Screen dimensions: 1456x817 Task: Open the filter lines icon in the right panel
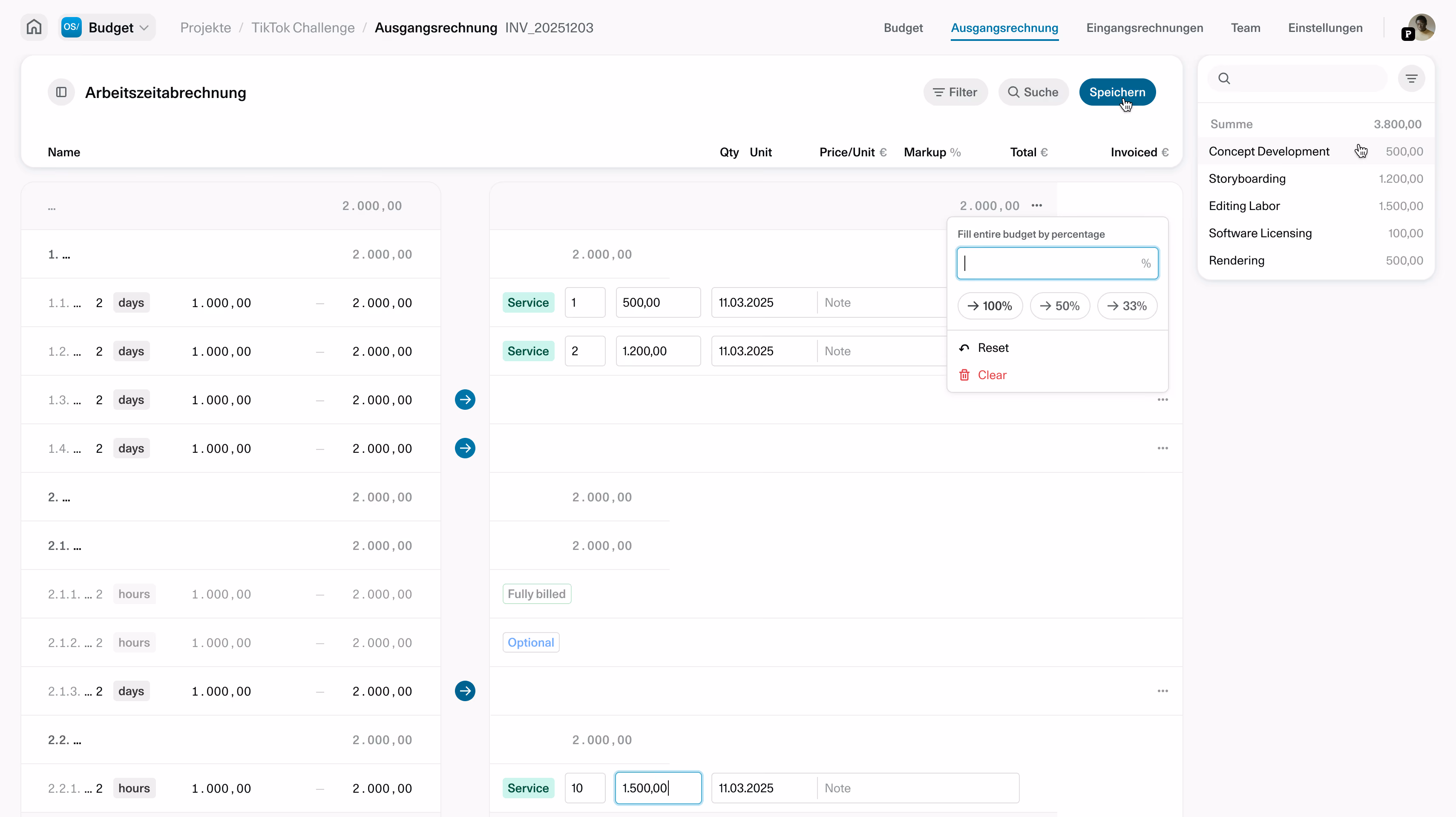[x=1411, y=78]
